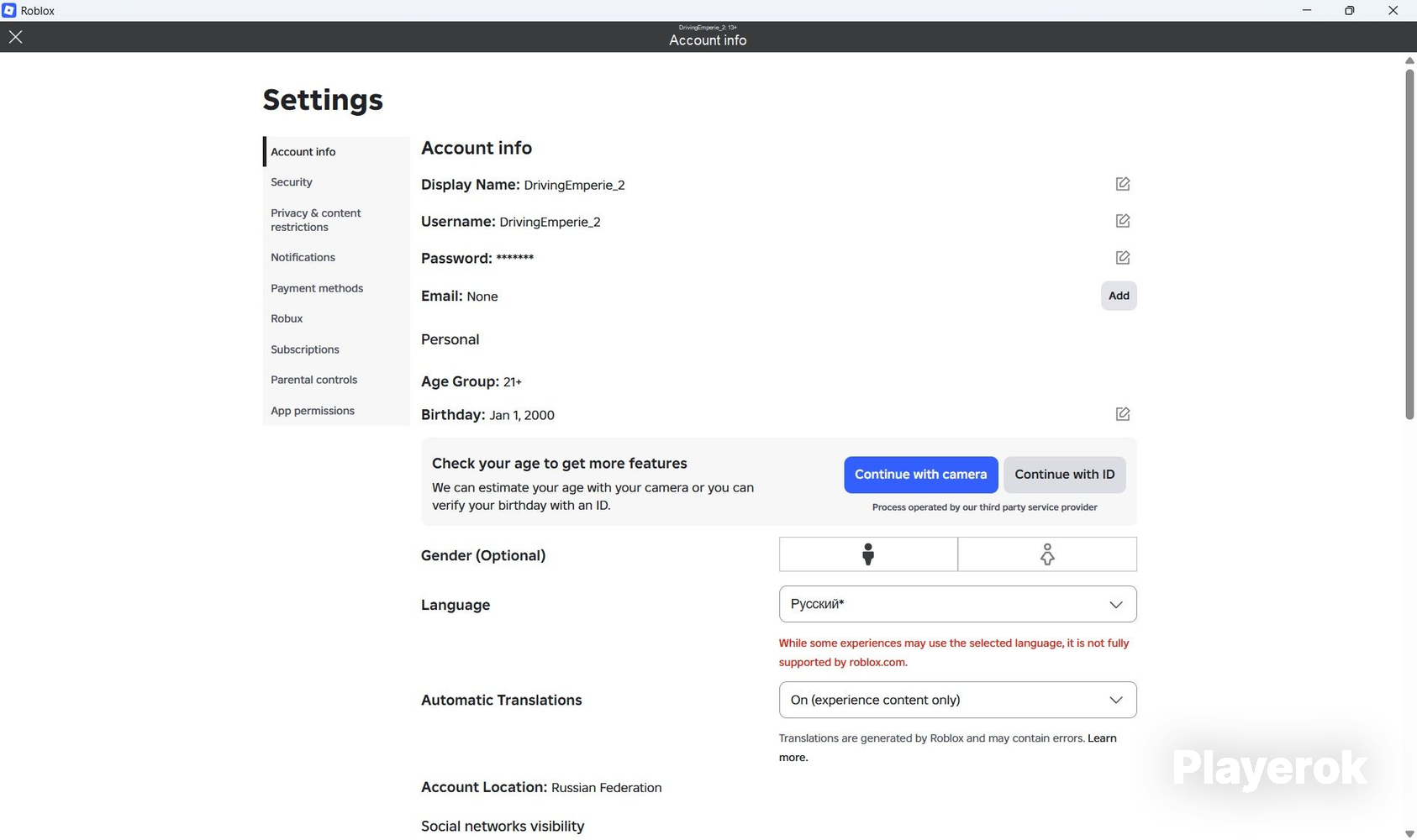Click Continue with camera button
The height and width of the screenshot is (840, 1417).
coord(920,475)
